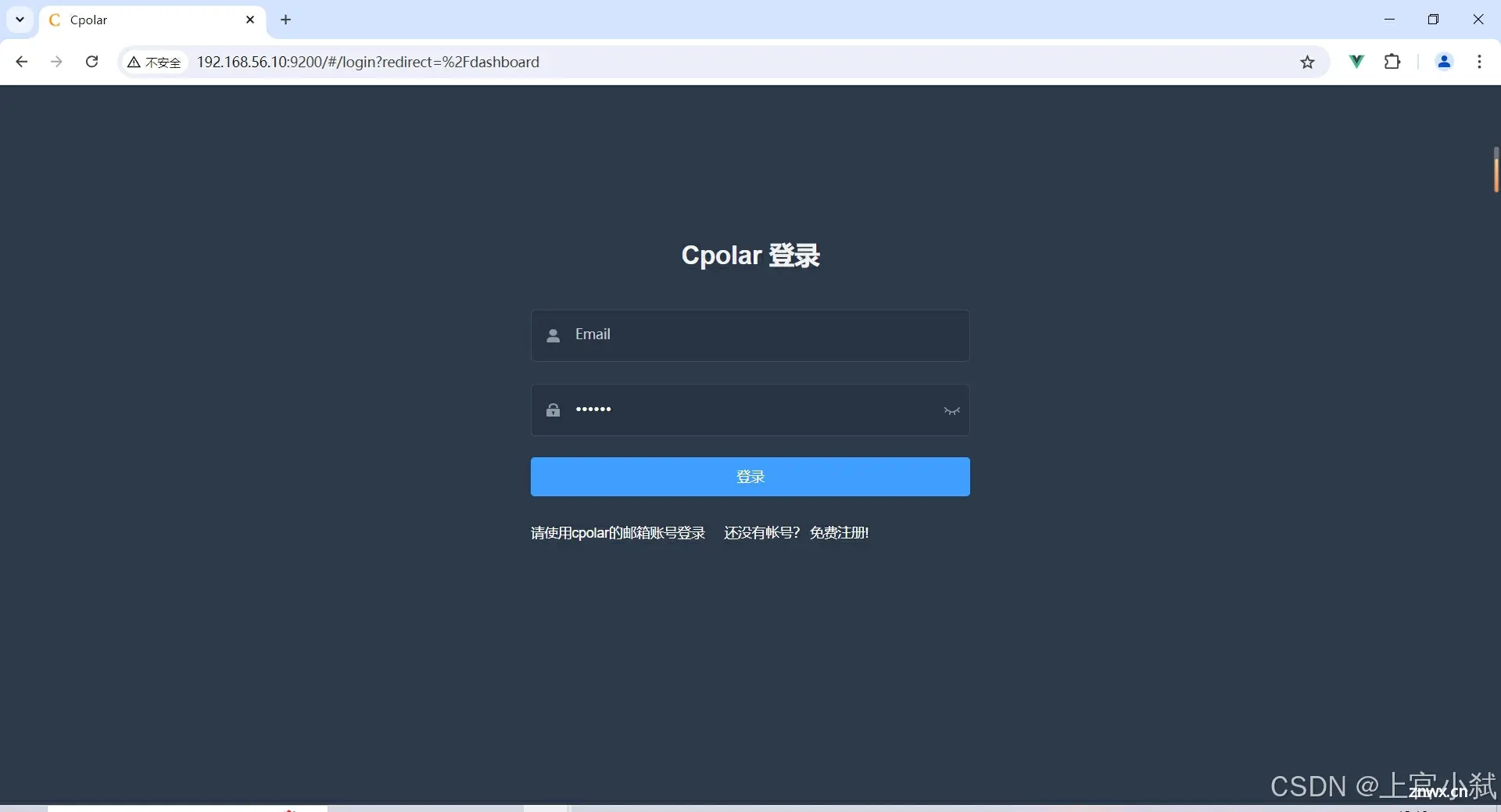Select the Cpolar browser tab
This screenshot has height=812, width=1501.
click(152, 20)
